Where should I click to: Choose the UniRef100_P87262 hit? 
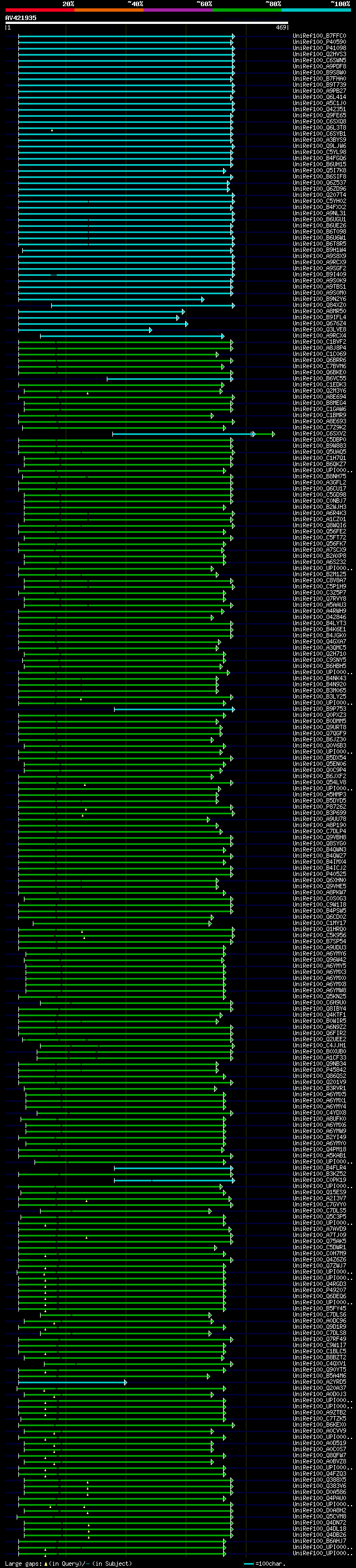pos(319,807)
